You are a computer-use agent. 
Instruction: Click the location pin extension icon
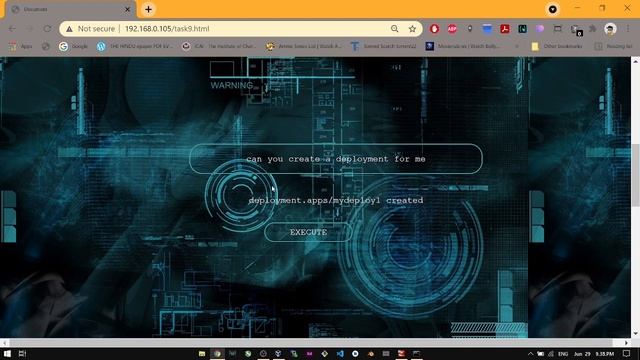click(470, 29)
